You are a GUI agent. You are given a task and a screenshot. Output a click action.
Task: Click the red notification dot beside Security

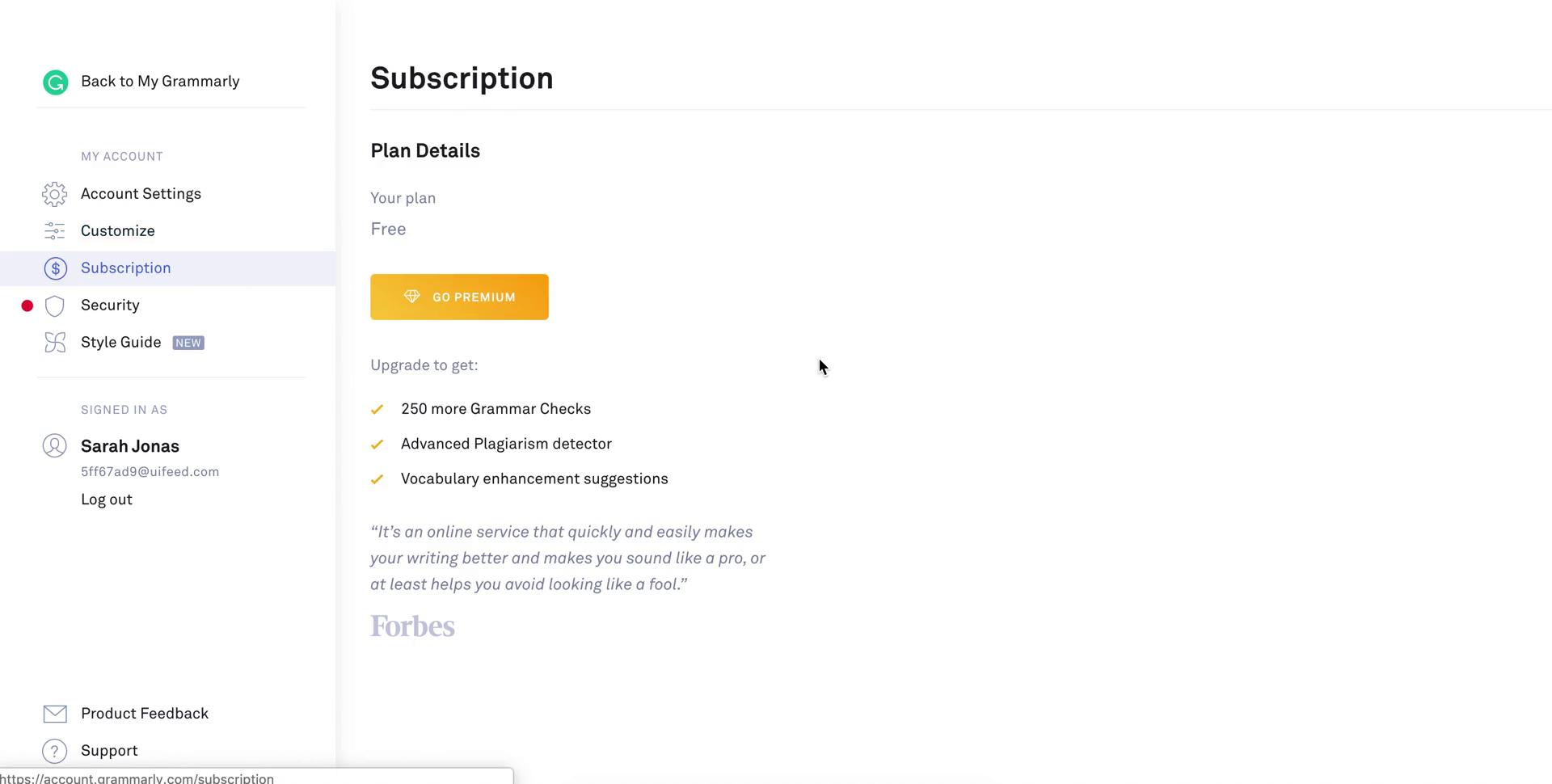(x=27, y=306)
